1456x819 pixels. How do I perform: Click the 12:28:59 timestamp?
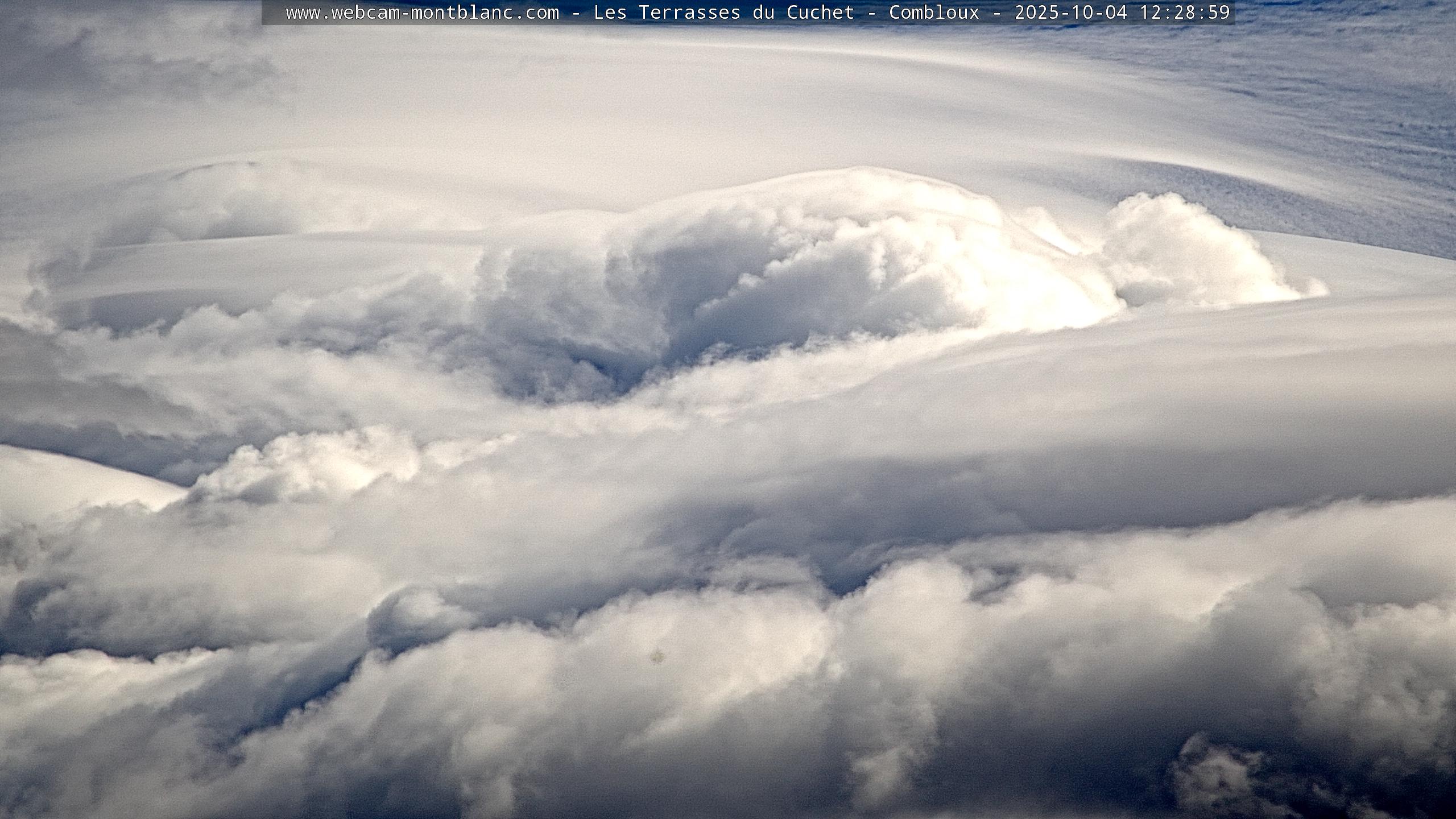tap(1185, 13)
